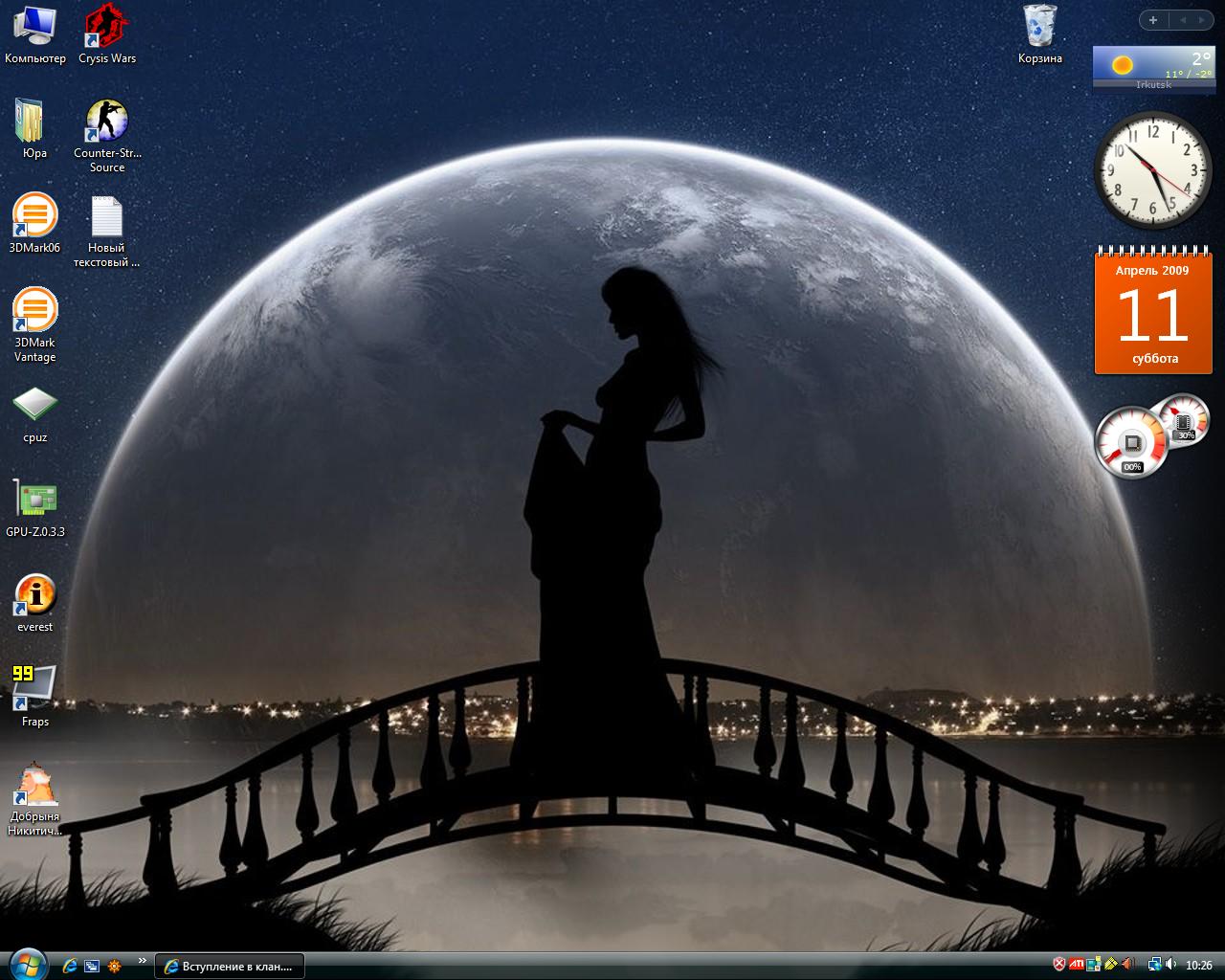
Task: Add a gadget with the sidebar plus button
Action: pyautogui.click(x=1153, y=20)
